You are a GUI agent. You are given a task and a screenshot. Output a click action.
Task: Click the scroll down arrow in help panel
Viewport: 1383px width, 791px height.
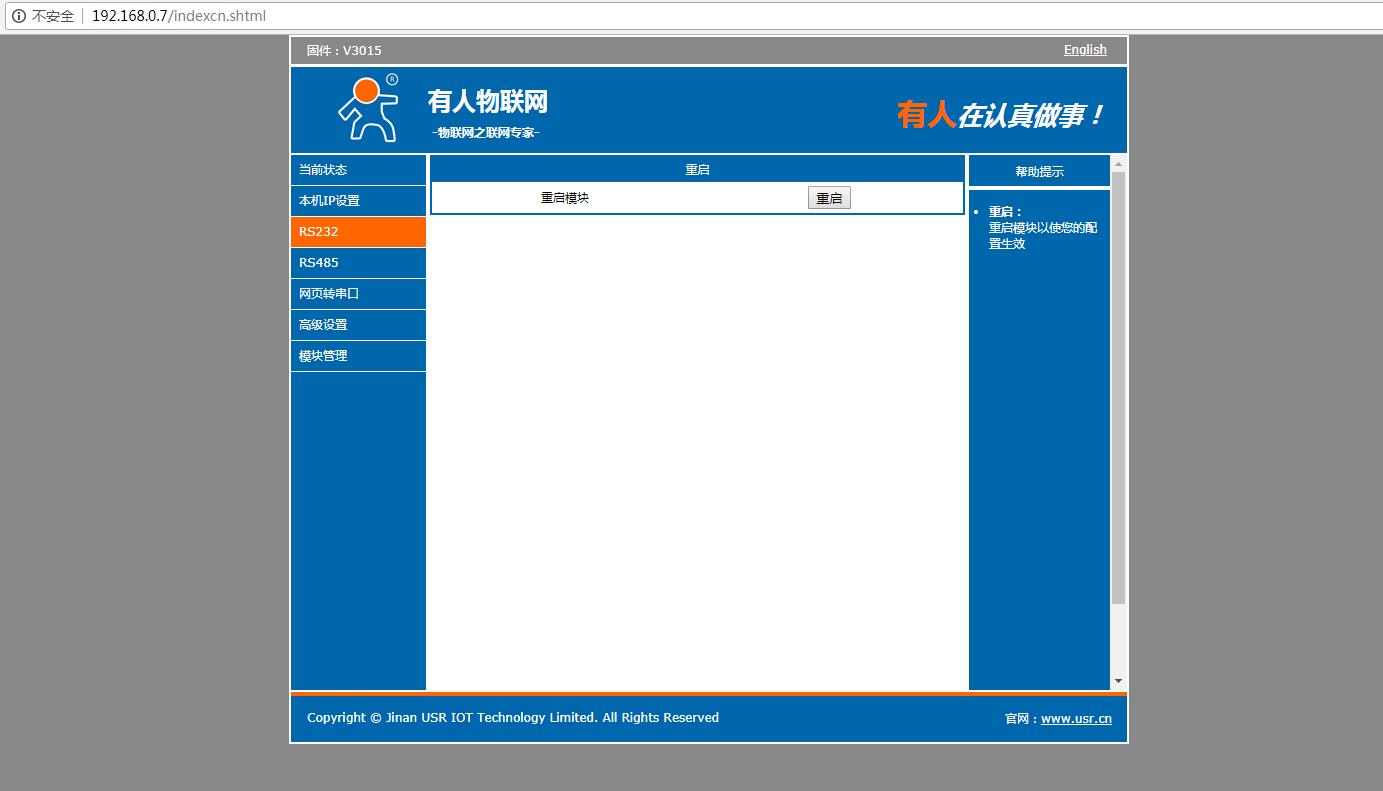coord(1118,681)
